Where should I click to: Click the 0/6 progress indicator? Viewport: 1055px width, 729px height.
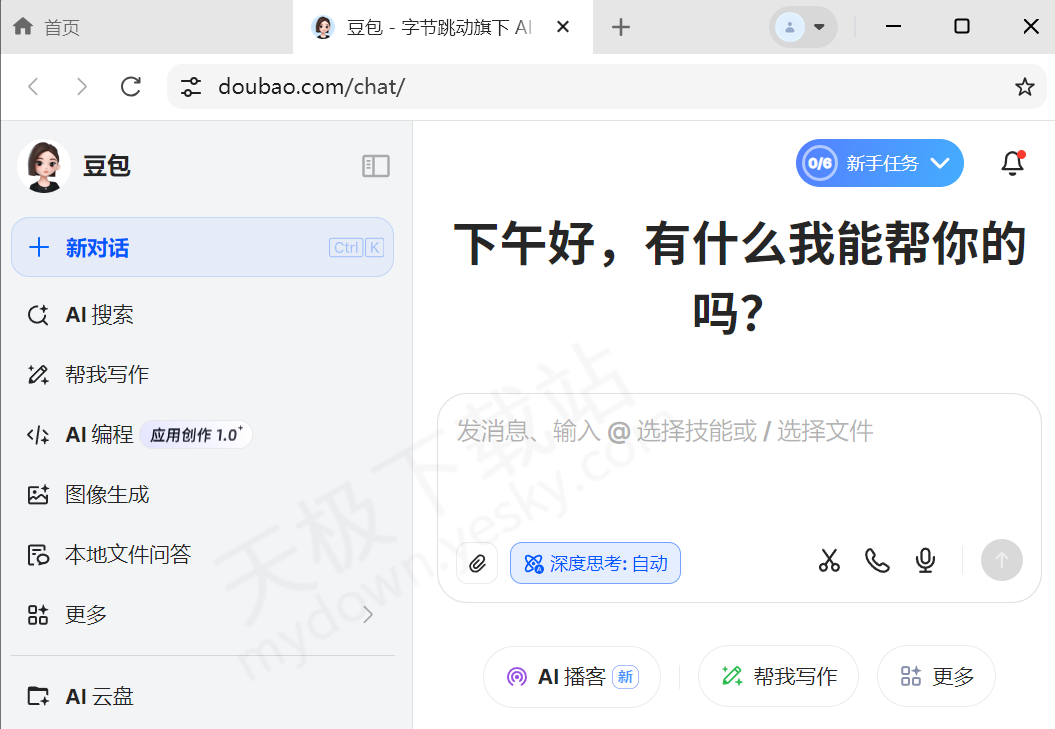pyautogui.click(x=820, y=163)
